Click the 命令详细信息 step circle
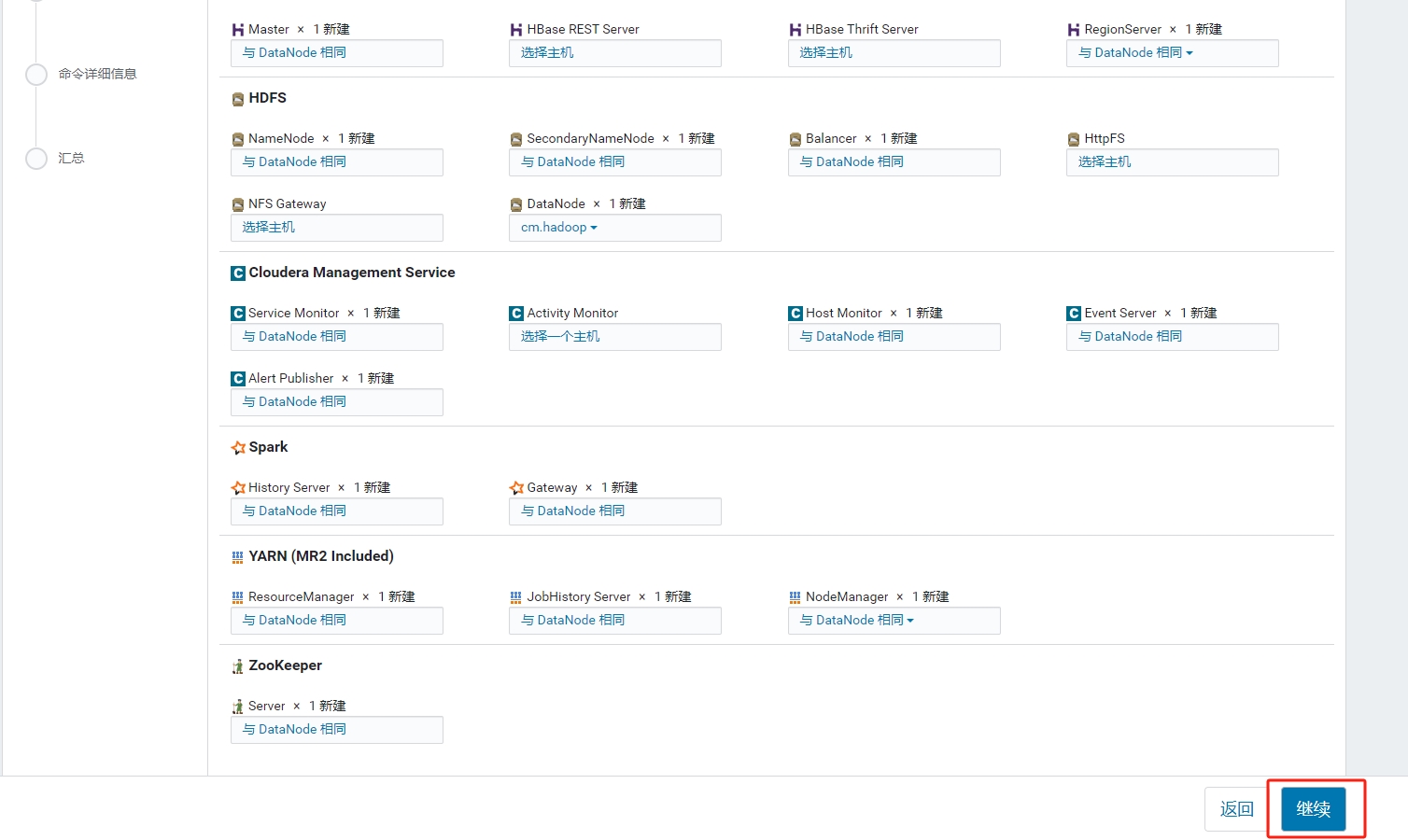 point(36,75)
